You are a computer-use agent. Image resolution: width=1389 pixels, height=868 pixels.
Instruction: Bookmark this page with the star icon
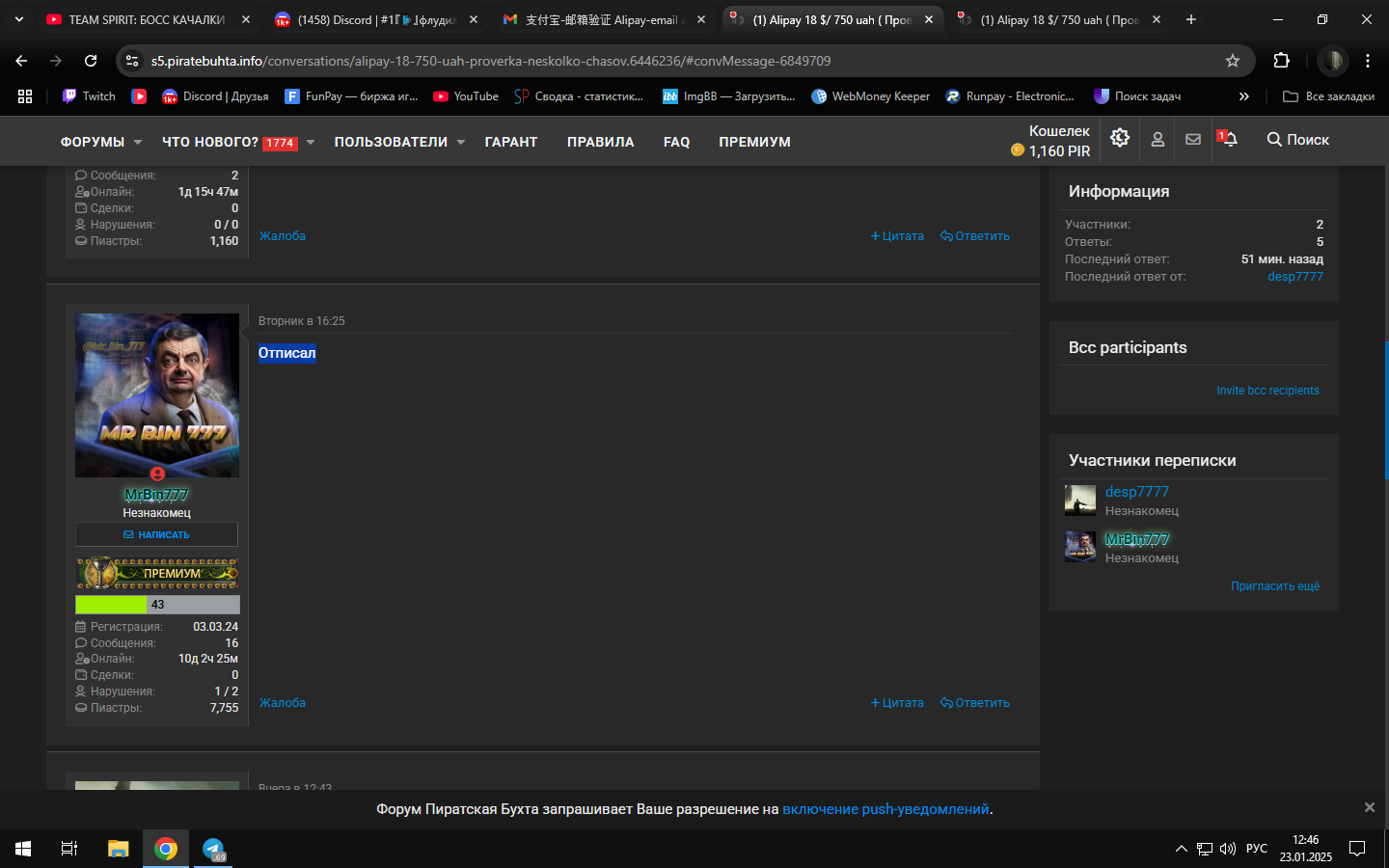pos(1233,61)
